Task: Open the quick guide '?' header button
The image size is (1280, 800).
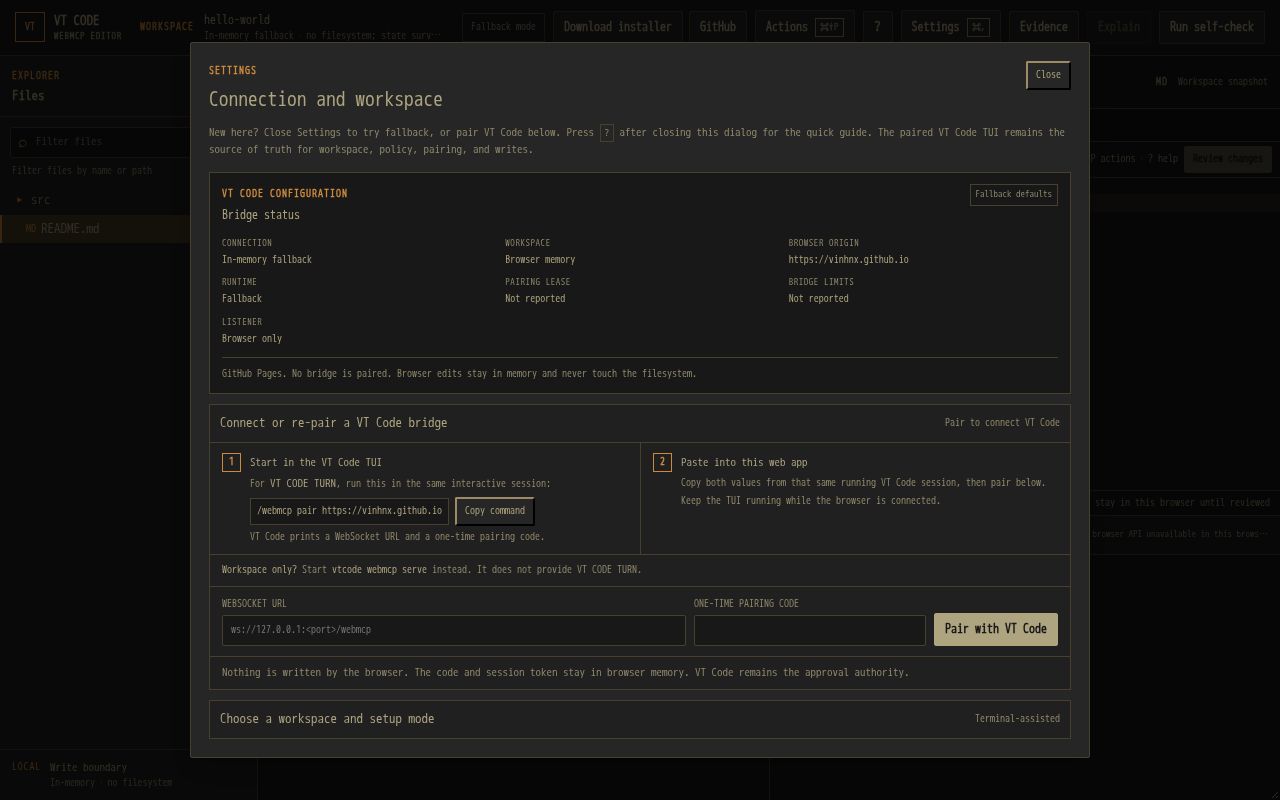Action: pyautogui.click(x=877, y=27)
